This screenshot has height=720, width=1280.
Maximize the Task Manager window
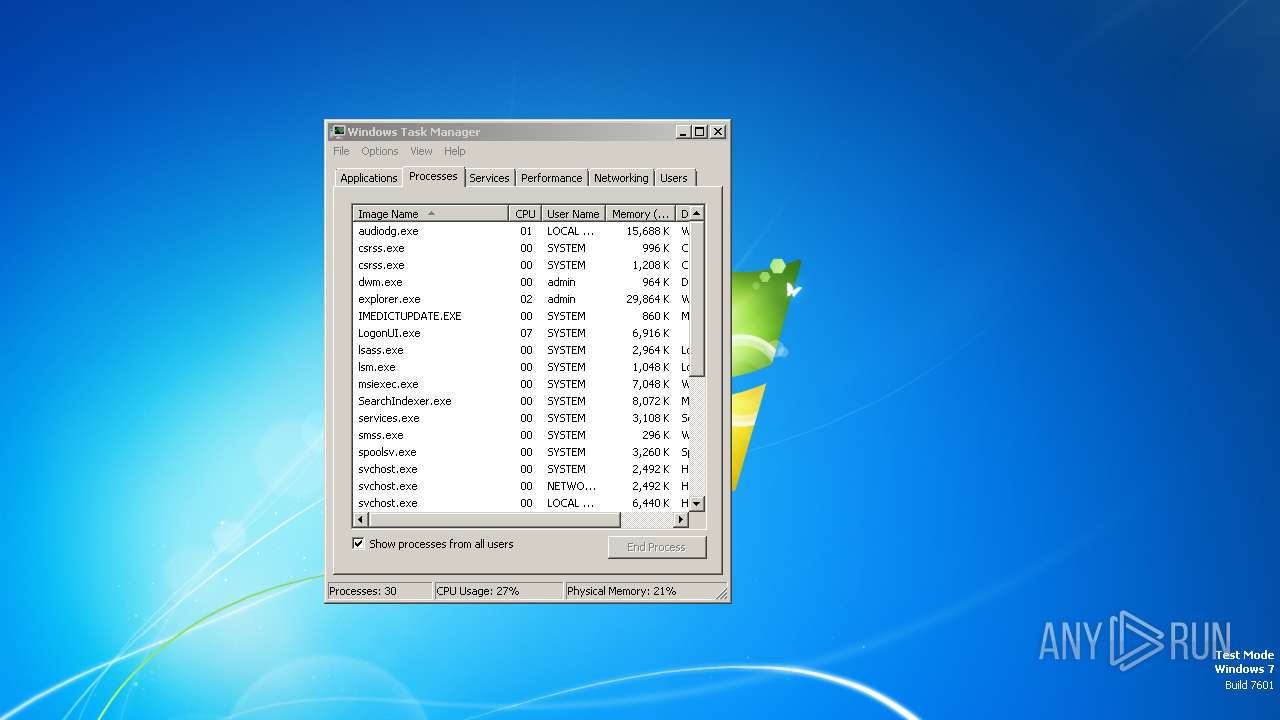pyautogui.click(x=700, y=131)
